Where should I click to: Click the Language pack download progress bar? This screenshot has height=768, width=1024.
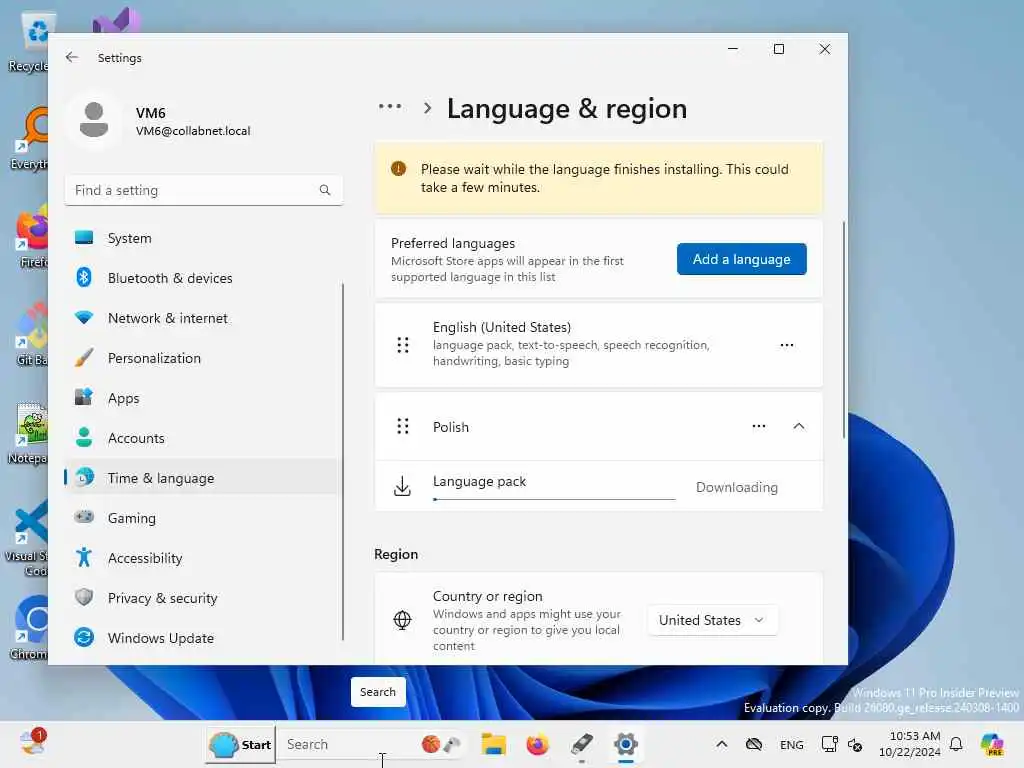(554, 499)
